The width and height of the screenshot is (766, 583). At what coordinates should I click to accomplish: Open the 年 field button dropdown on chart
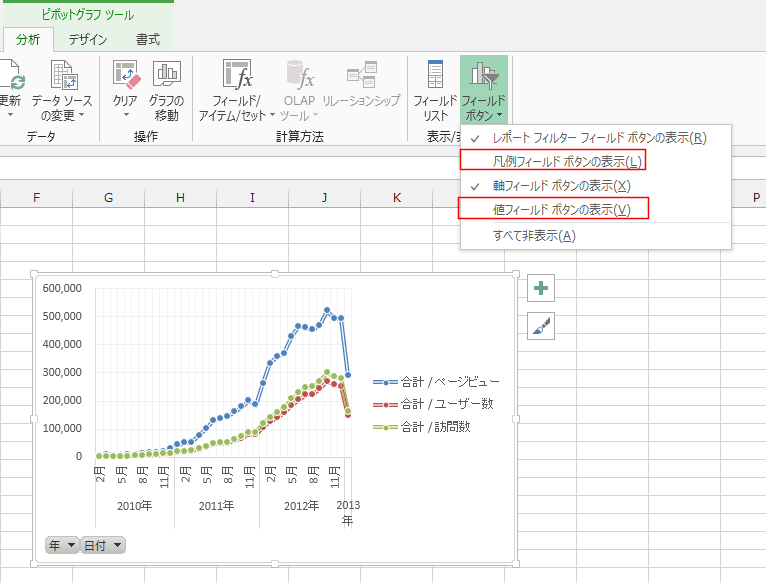point(62,545)
